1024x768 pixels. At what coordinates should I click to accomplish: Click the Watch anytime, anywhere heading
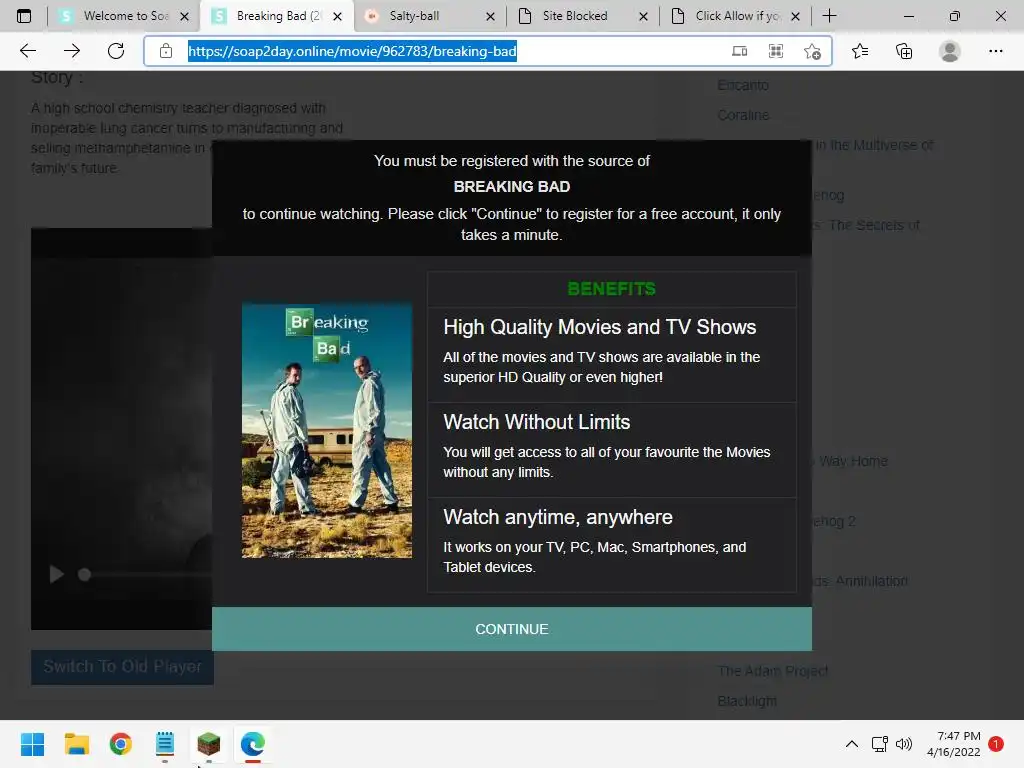558,517
